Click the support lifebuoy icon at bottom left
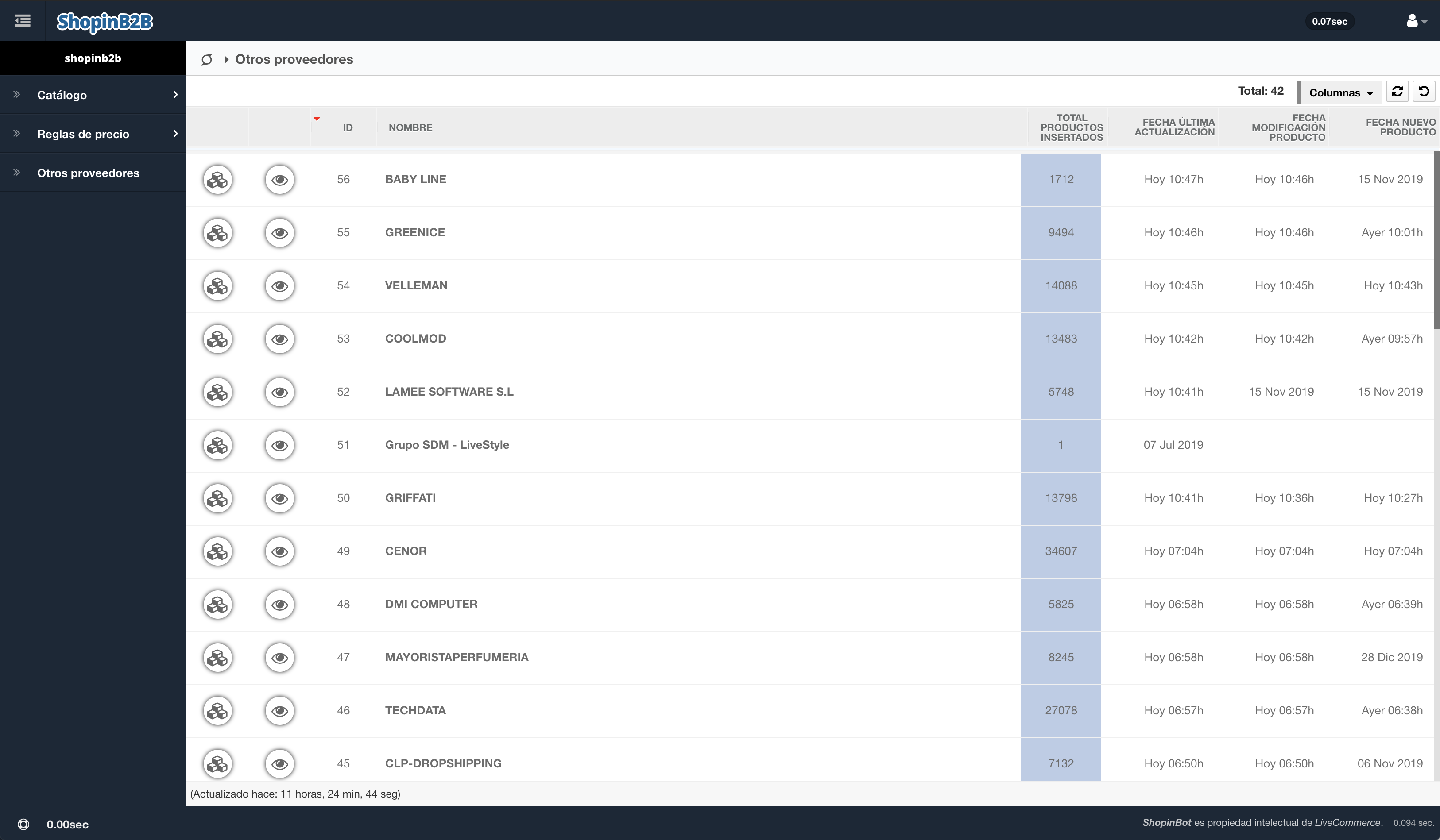Screen dimensions: 1440x840 [23, 824]
